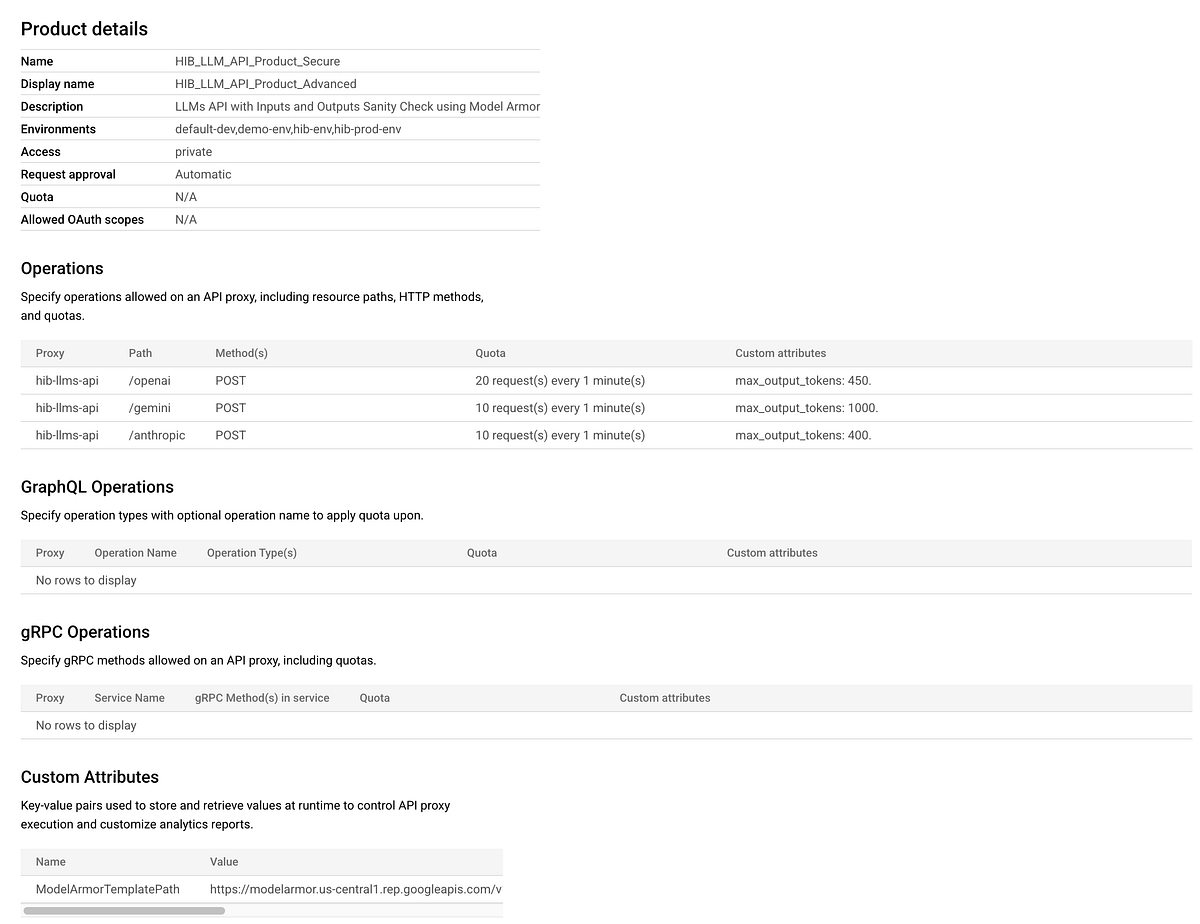Click max_output_tokens: 450 attribute cell
This screenshot has width=1200, height=924.
coord(803,381)
